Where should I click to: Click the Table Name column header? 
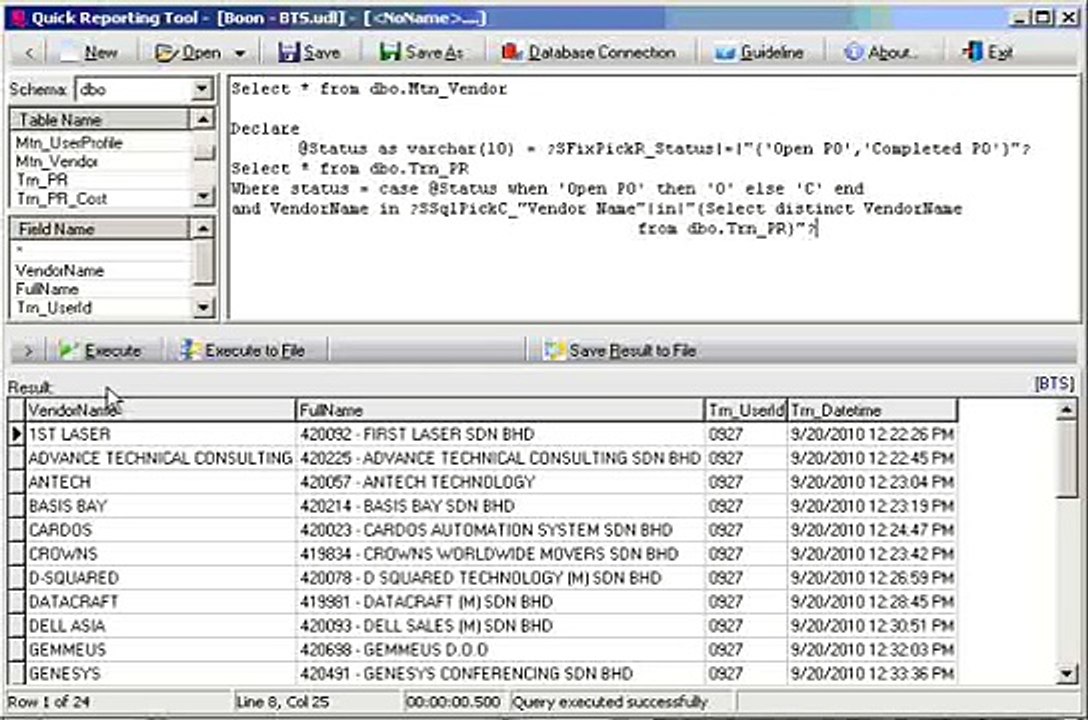tap(99, 119)
